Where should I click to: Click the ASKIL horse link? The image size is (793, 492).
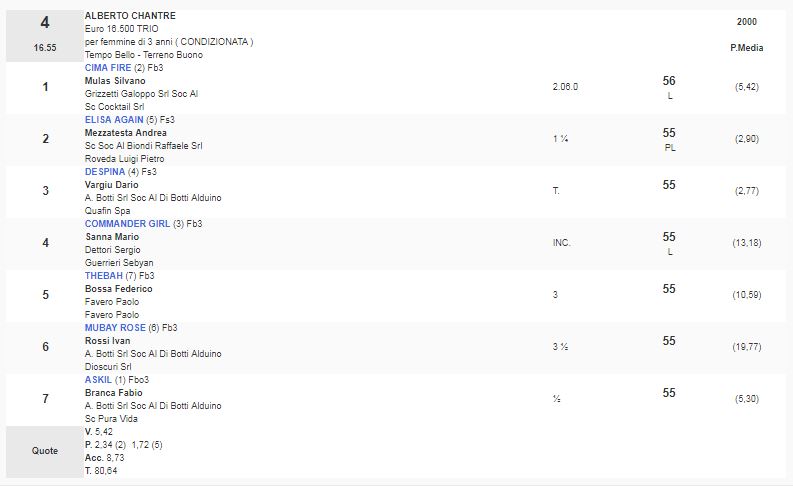99,380
